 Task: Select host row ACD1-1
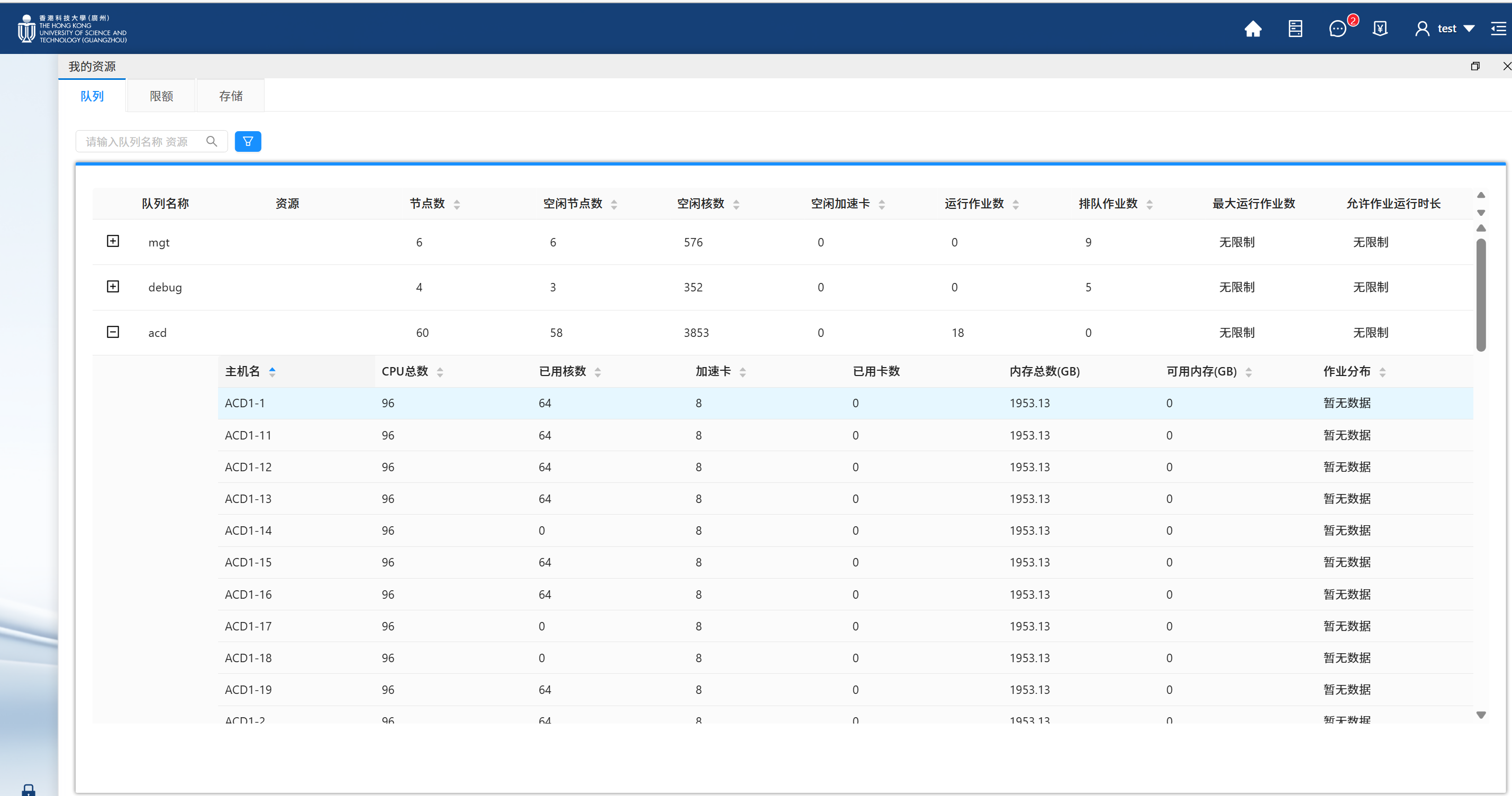point(845,403)
